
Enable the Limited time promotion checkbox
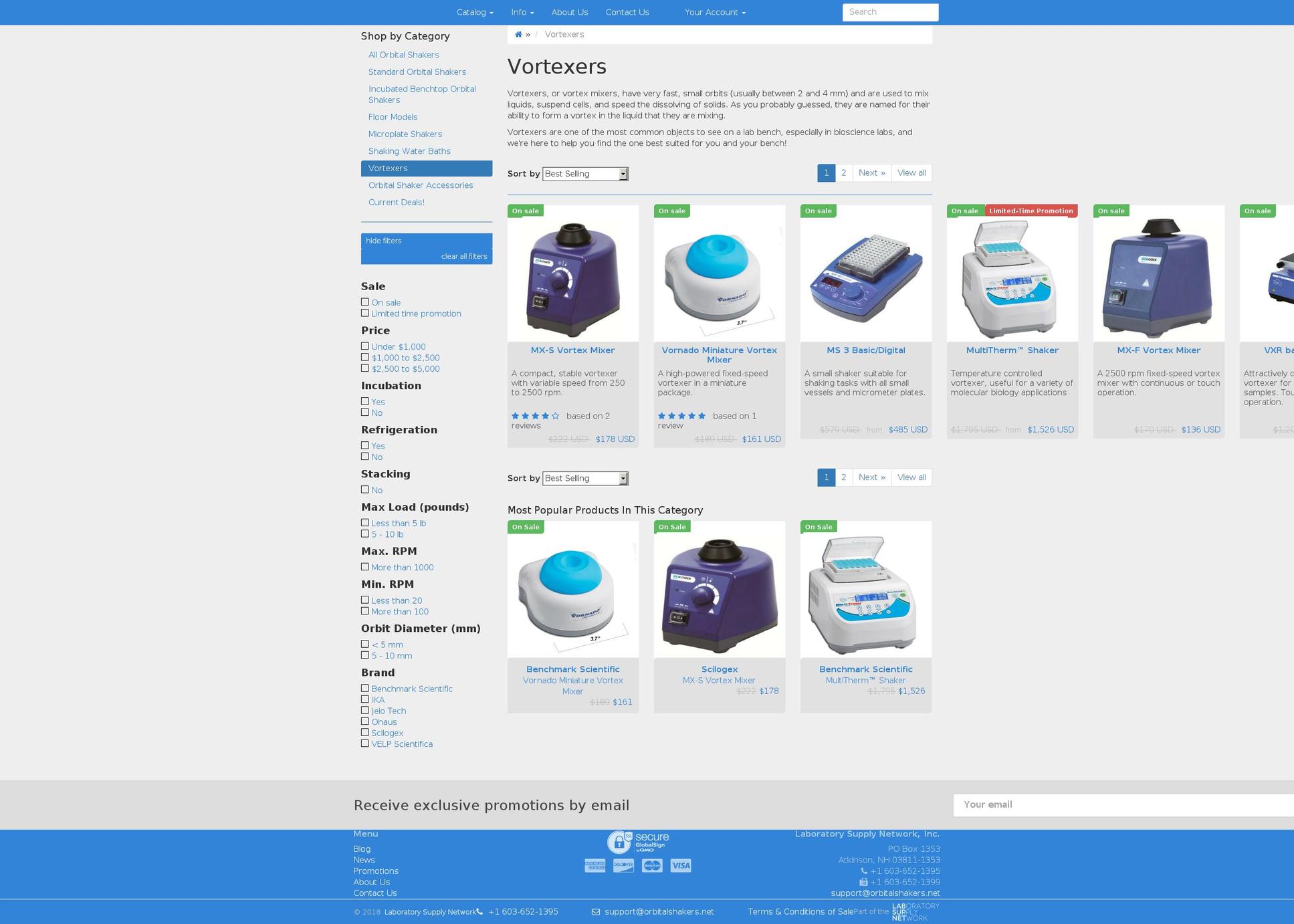[365, 313]
